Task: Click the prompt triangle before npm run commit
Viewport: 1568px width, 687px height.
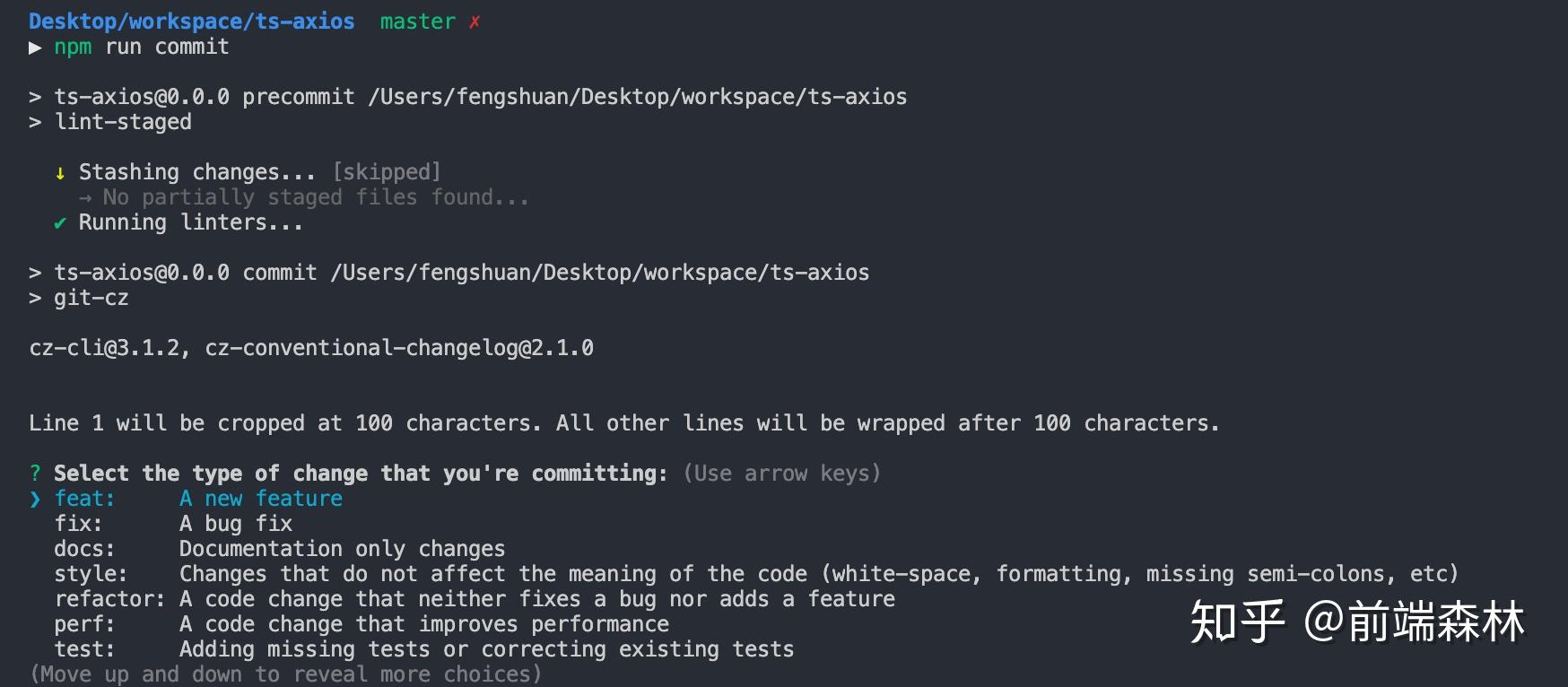Action: 35,47
